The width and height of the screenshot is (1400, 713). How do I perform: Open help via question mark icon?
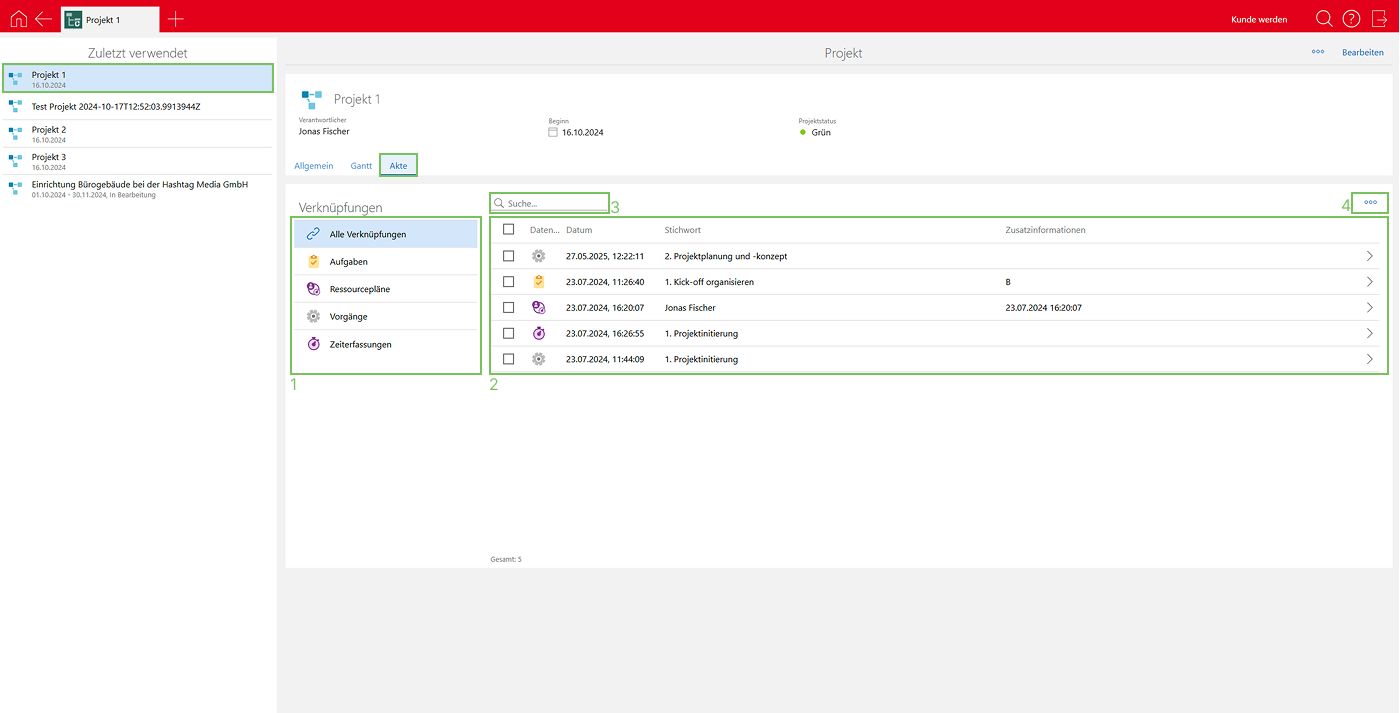click(1351, 19)
